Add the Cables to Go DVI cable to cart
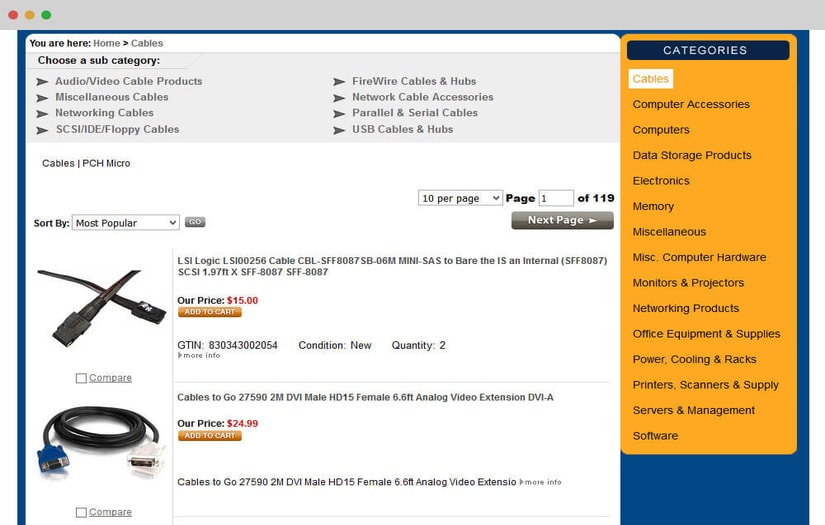825x525 pixels. coord(209,436)
